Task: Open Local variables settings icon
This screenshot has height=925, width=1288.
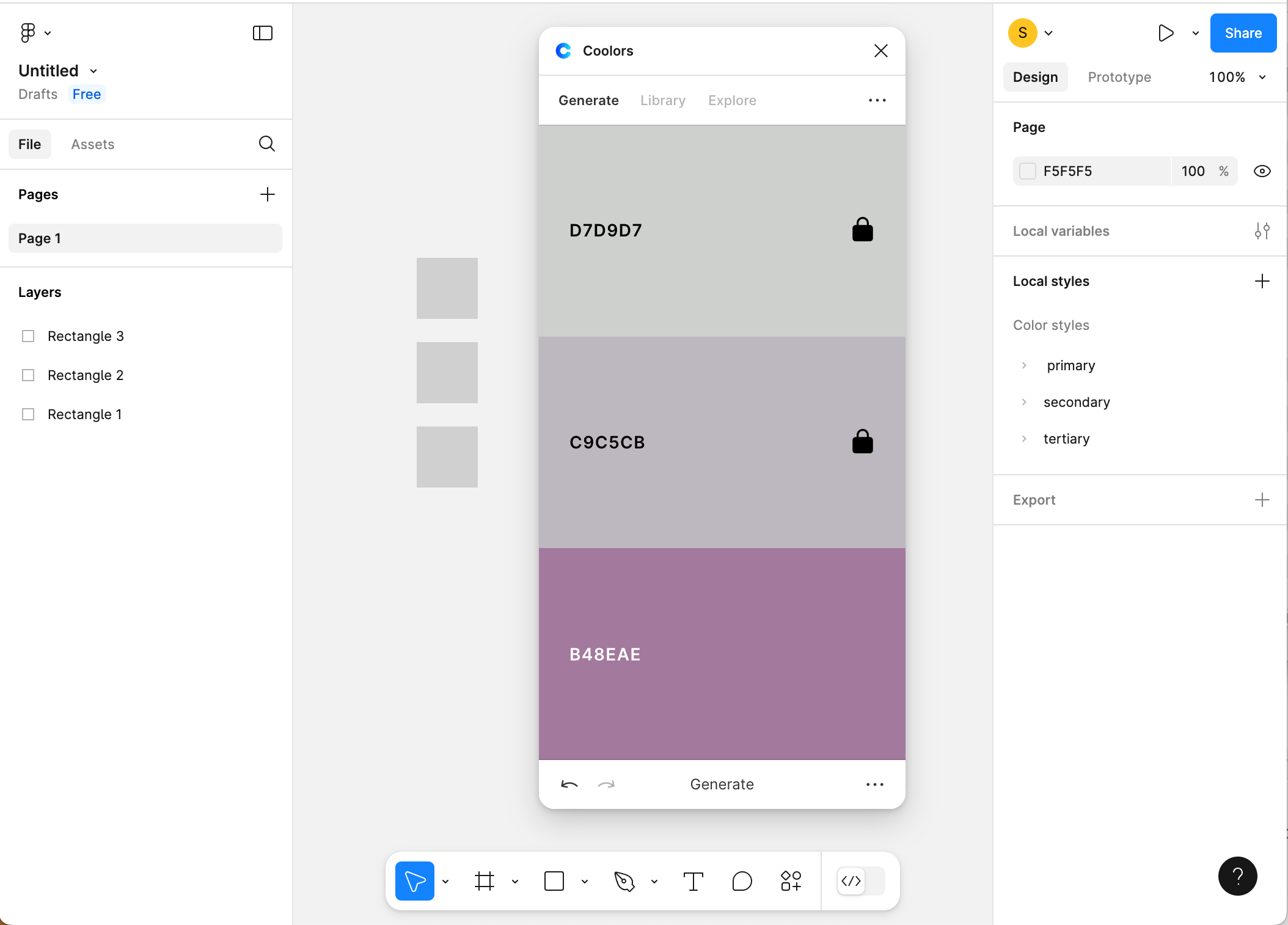Action: pyautogui.click(x=1262, y=231)
